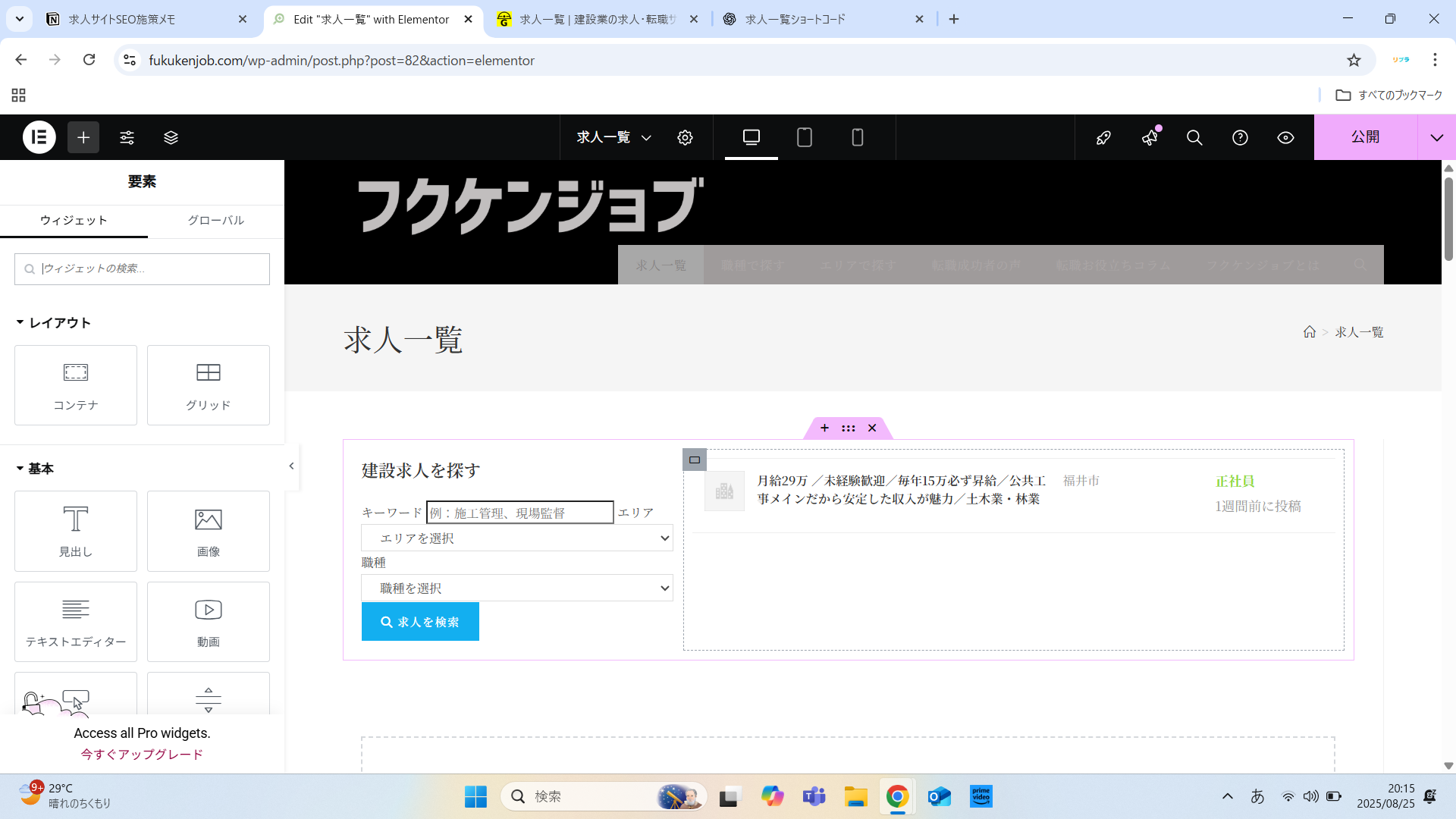Switch to the グローバル tab

tap(215, 221)
